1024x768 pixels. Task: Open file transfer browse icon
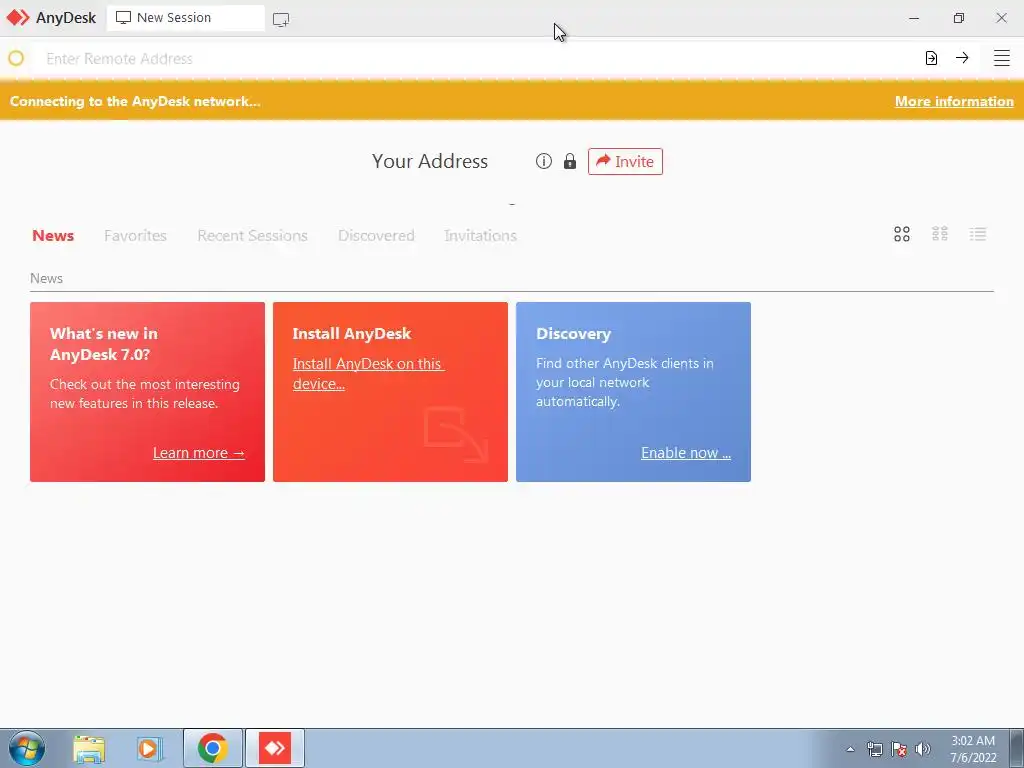(x=931, y=58)
